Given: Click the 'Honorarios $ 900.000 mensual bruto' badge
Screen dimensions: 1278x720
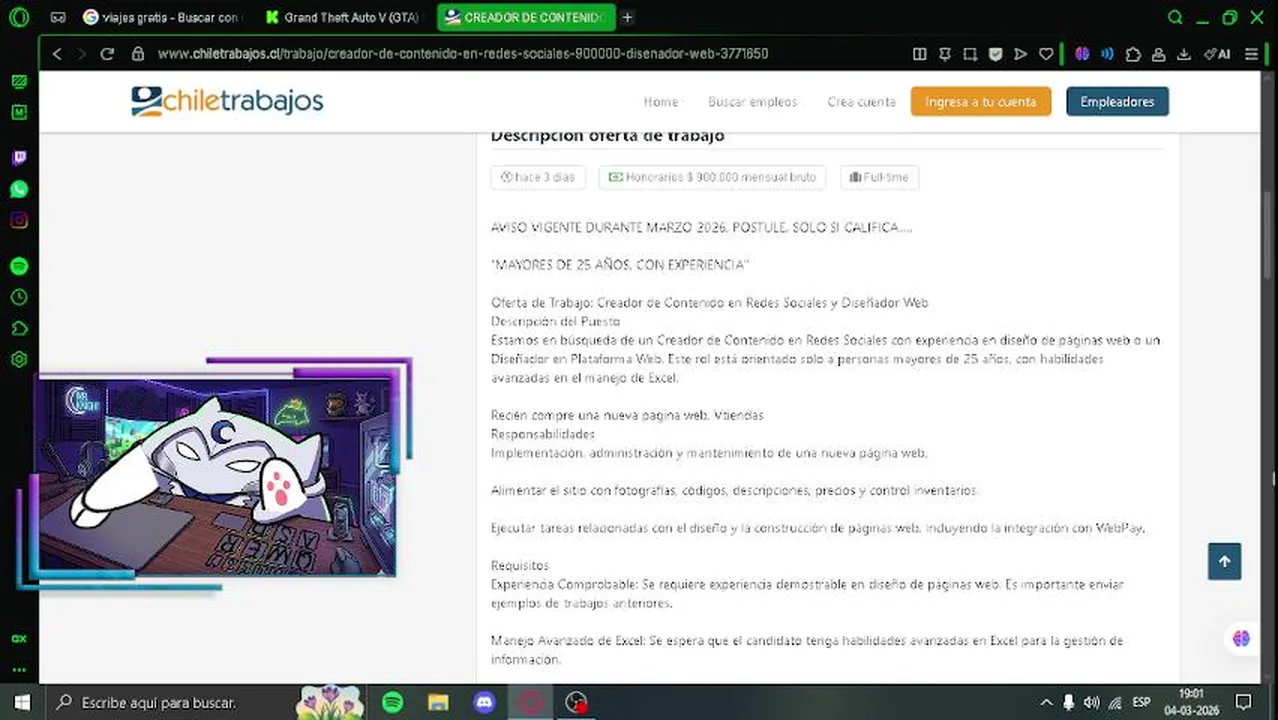Looking at the screenshot, I should pos(713,177).
